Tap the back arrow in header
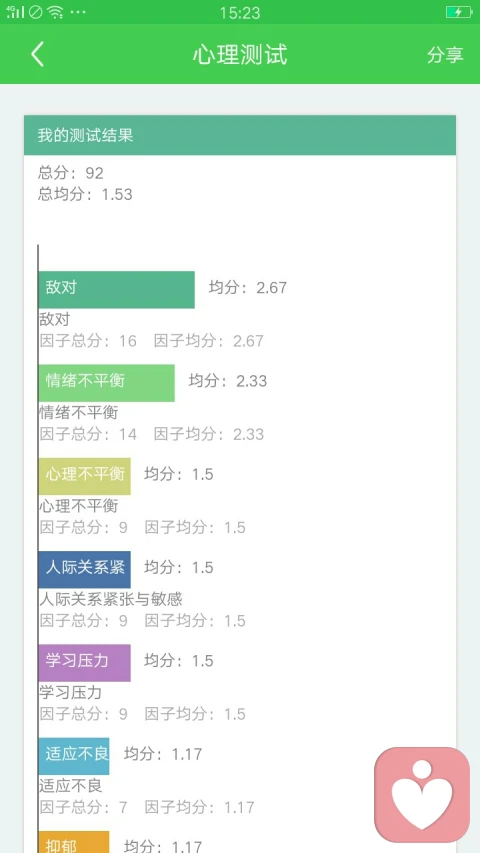 click(37, 54)
